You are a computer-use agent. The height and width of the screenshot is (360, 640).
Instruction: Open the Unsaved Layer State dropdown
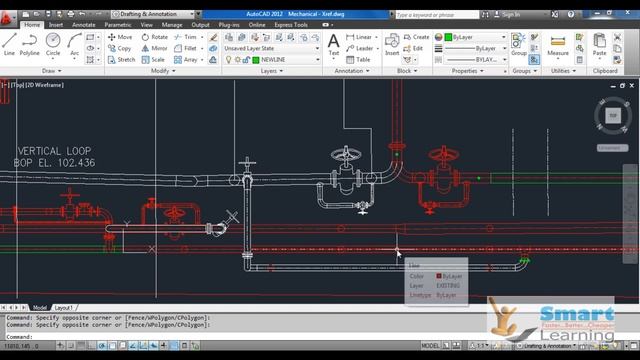coord(271,48)
